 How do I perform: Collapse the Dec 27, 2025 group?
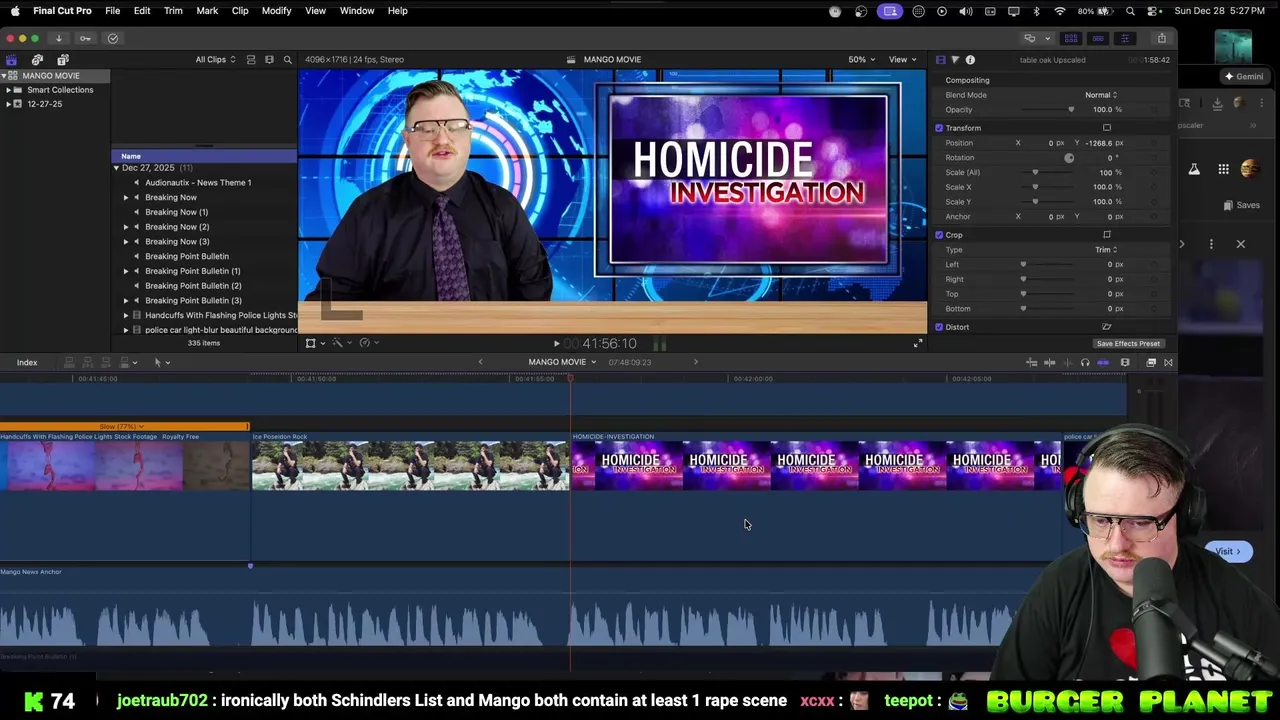point(116,168)
